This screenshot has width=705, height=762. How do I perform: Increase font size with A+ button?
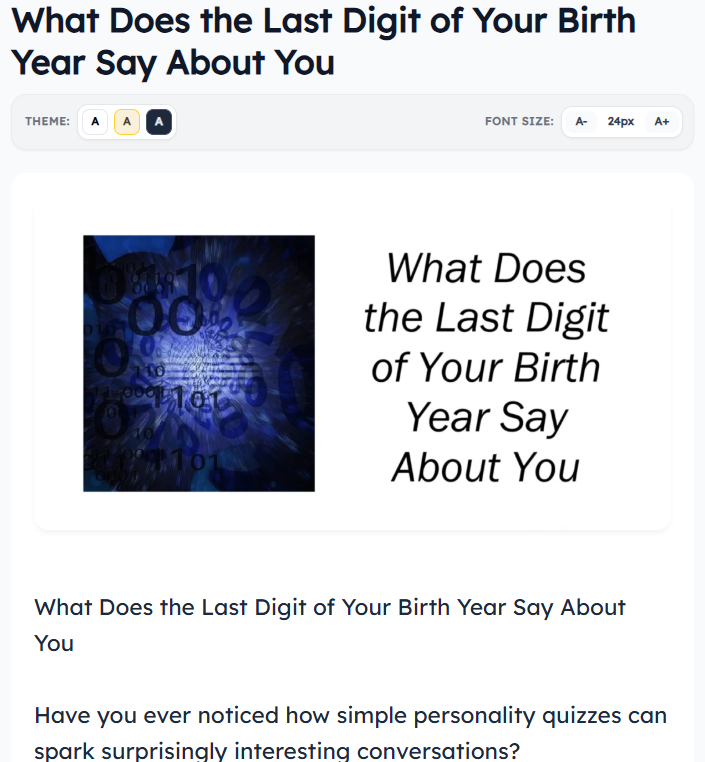pos(662,121)
